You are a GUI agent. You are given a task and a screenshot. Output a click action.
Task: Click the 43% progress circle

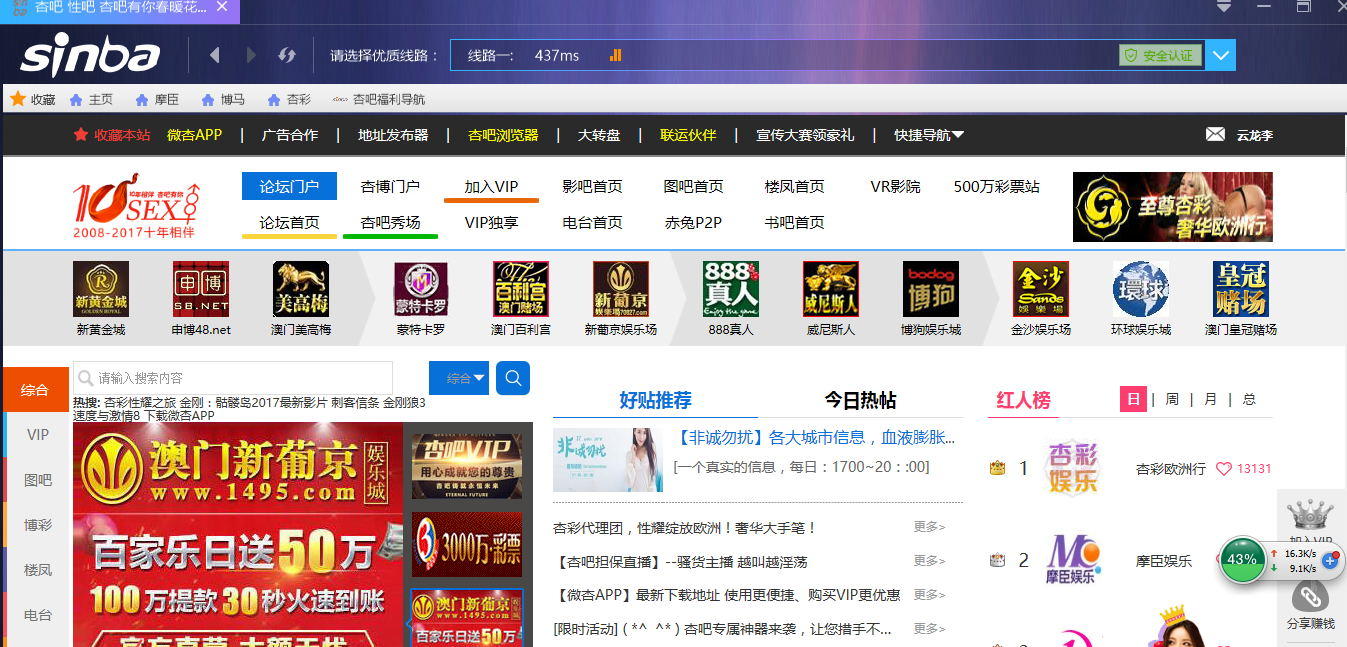(1242, 561)
